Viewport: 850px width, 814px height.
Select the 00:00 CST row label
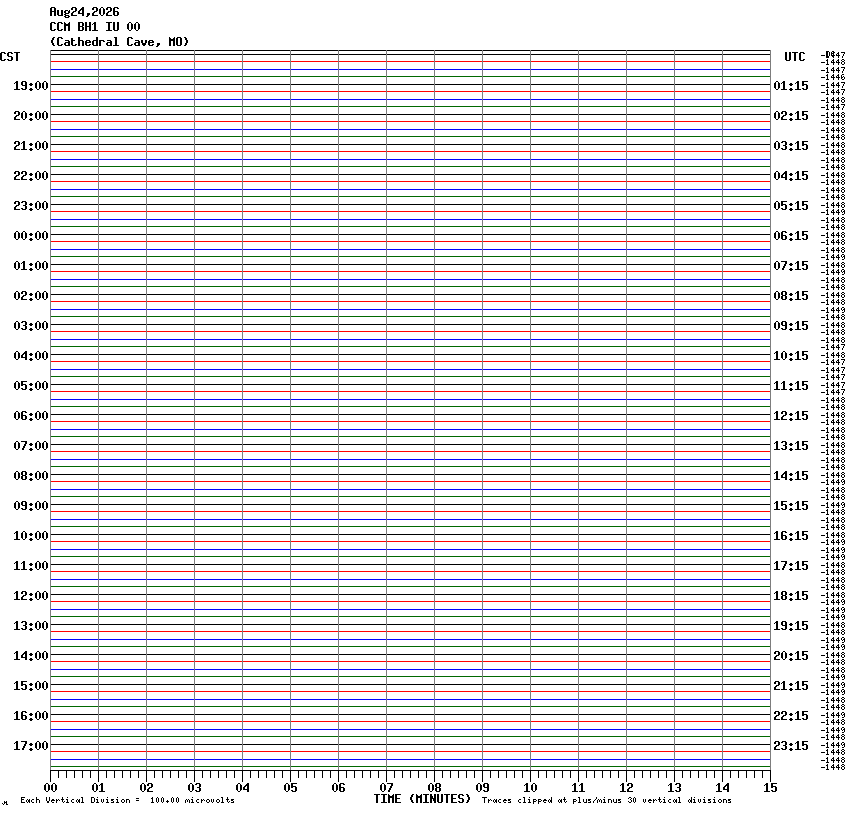click(x=31, y=236)
